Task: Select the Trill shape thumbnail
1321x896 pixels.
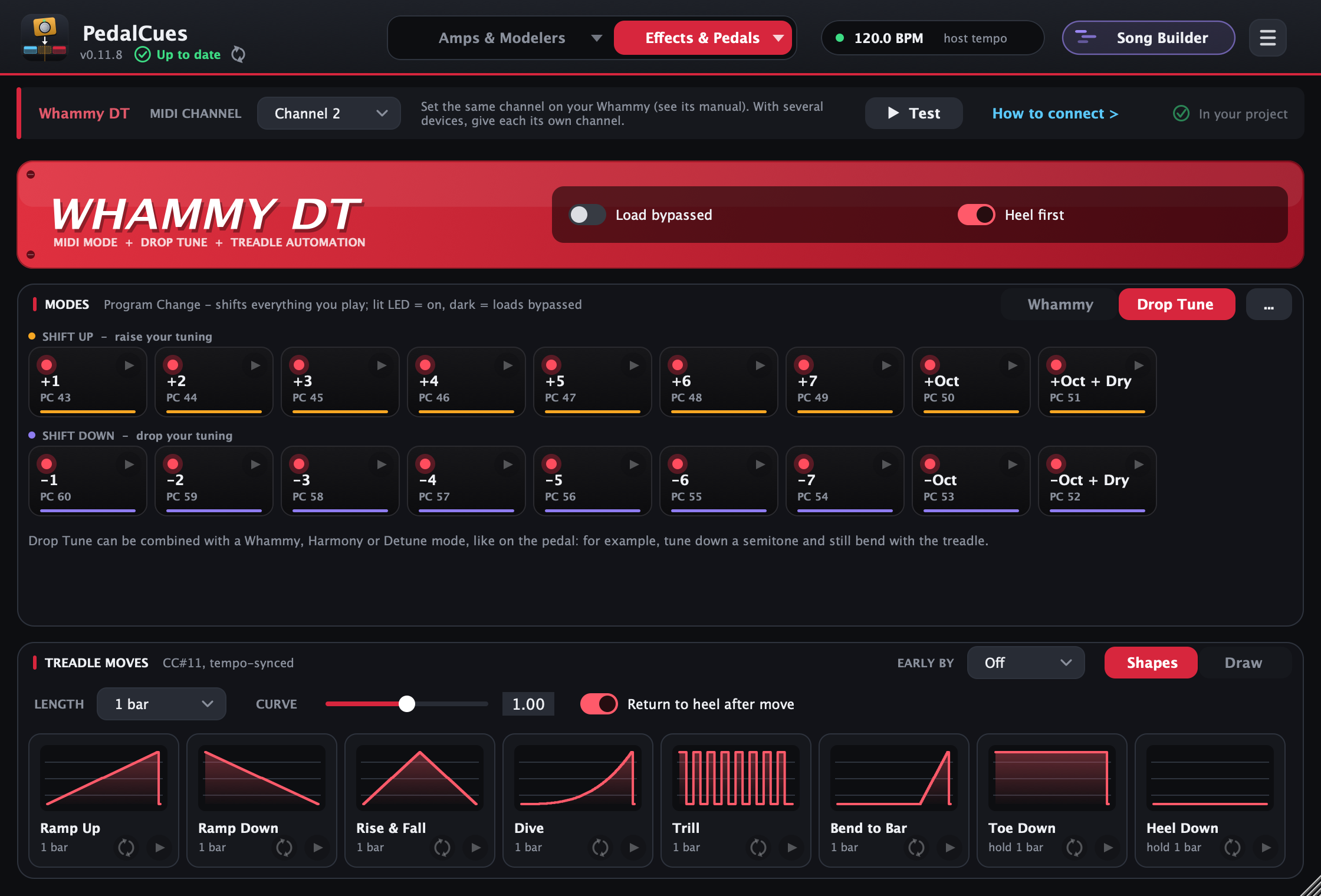Action: 735,778
